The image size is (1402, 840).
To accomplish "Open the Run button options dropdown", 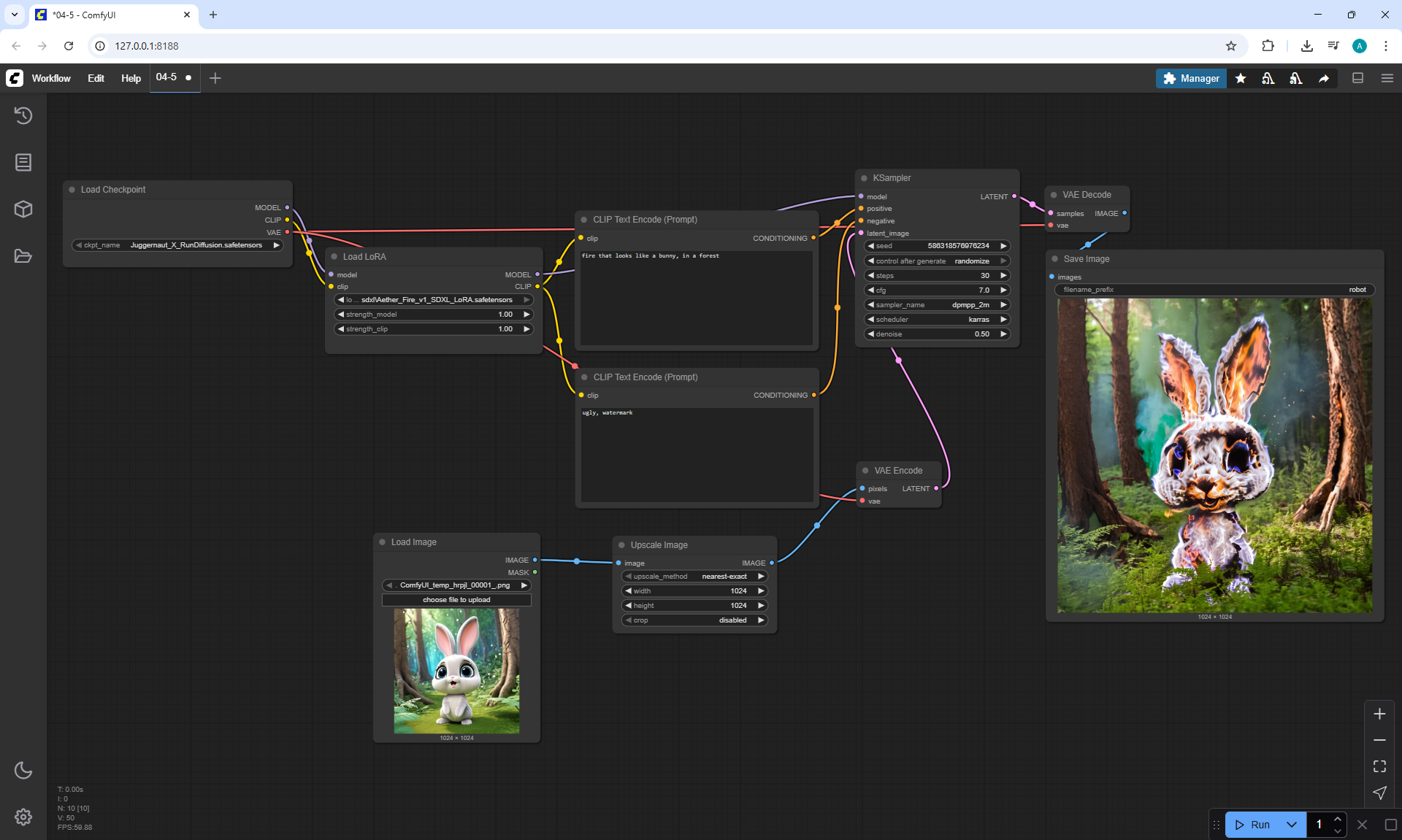I will coord(1291,825).
